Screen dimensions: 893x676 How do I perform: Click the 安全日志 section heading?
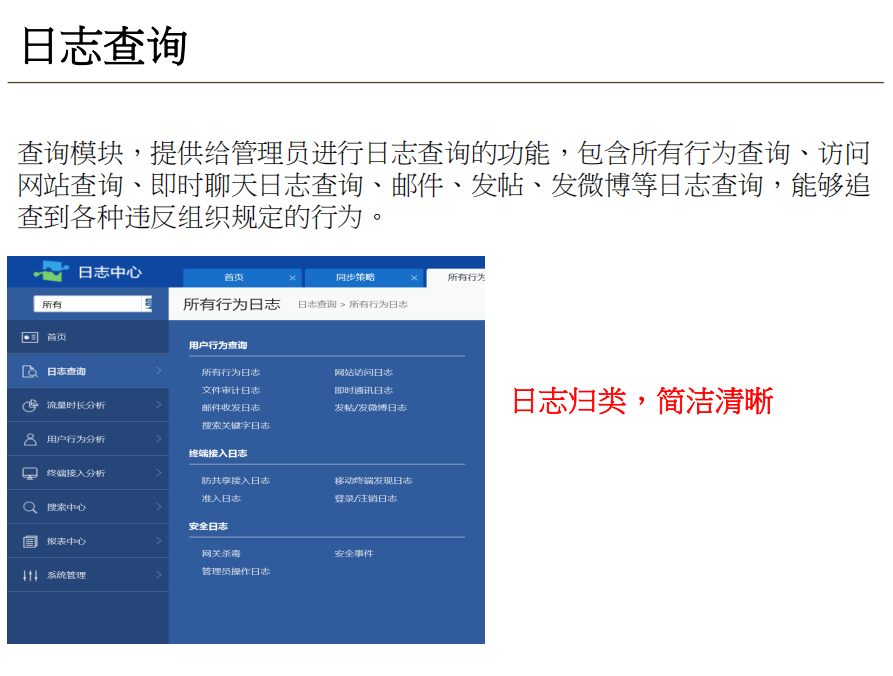pyautogui.click(x=208, y=526)
